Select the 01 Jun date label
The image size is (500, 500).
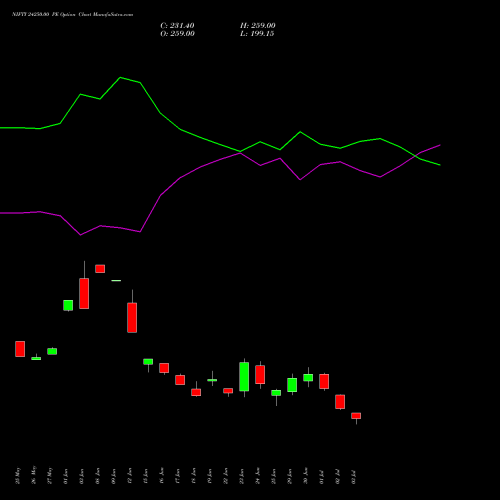tap(66, 476)
